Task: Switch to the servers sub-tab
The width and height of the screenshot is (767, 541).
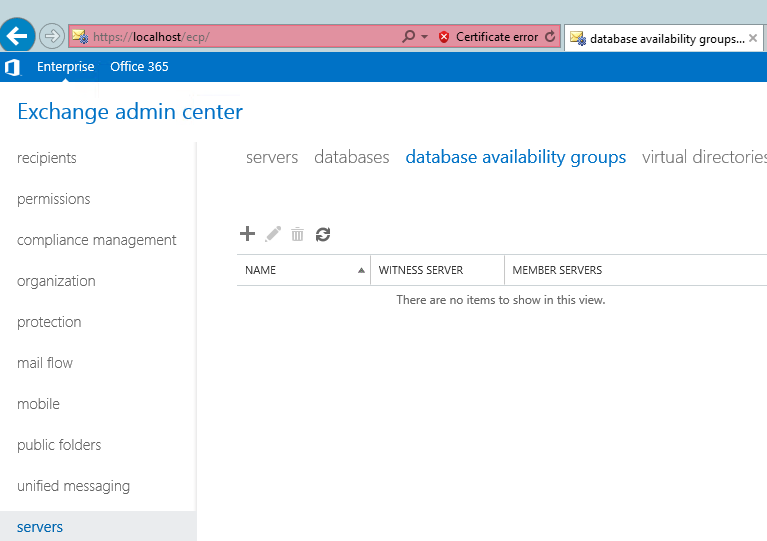Action: coord(272,157)
